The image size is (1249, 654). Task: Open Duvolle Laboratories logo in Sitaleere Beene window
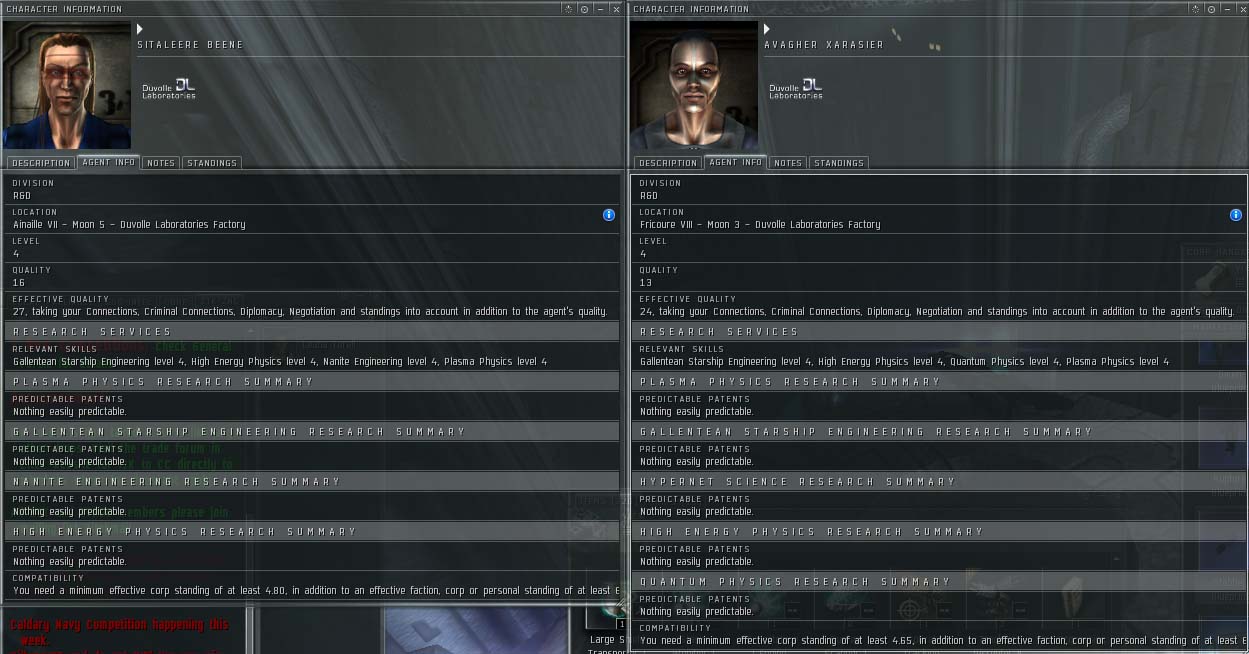click(x=168, y=89)
